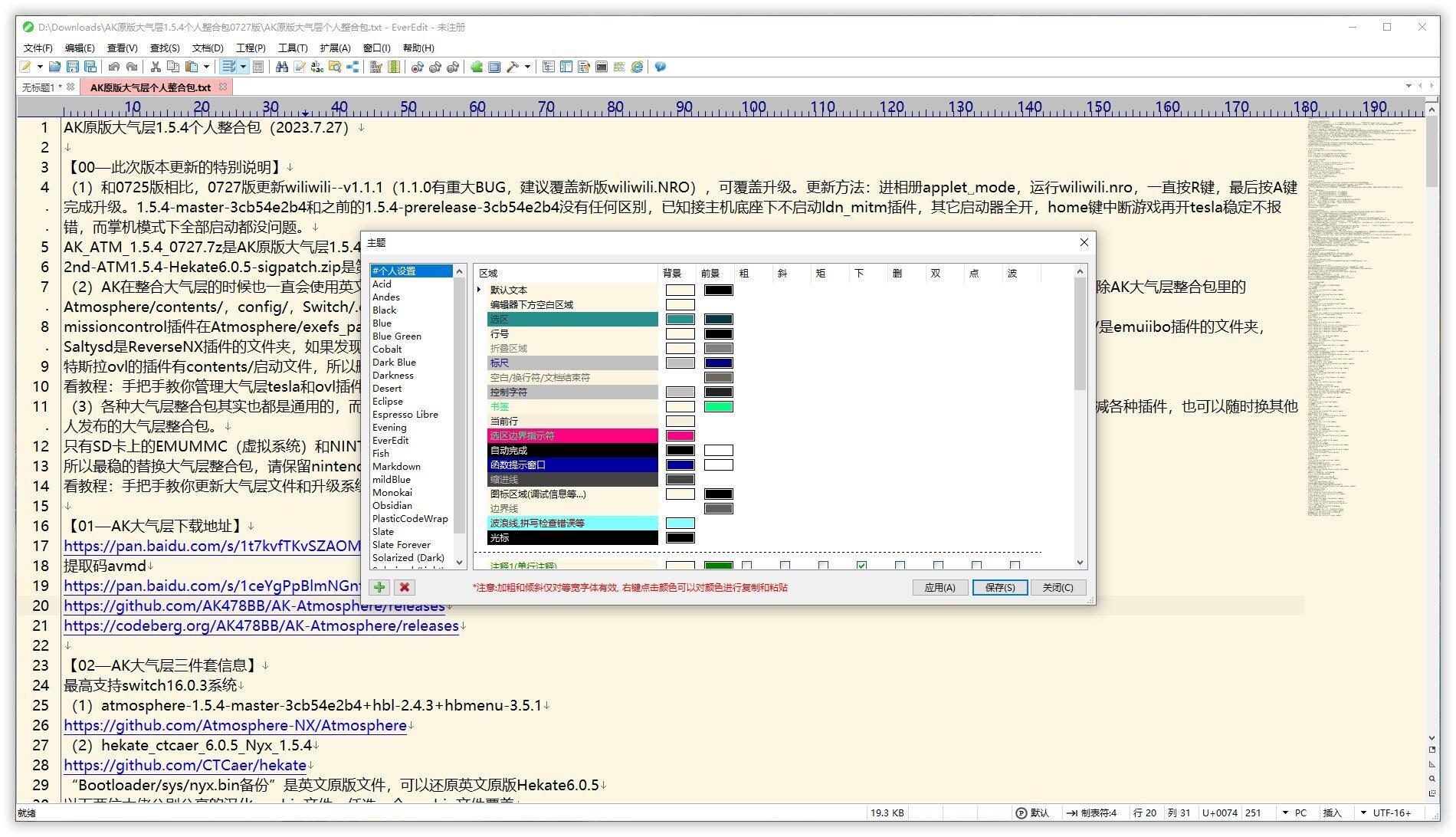Click theme list scroll-down arrow
This screenshot has height=837, width=1456.
[x=460, y=563]
